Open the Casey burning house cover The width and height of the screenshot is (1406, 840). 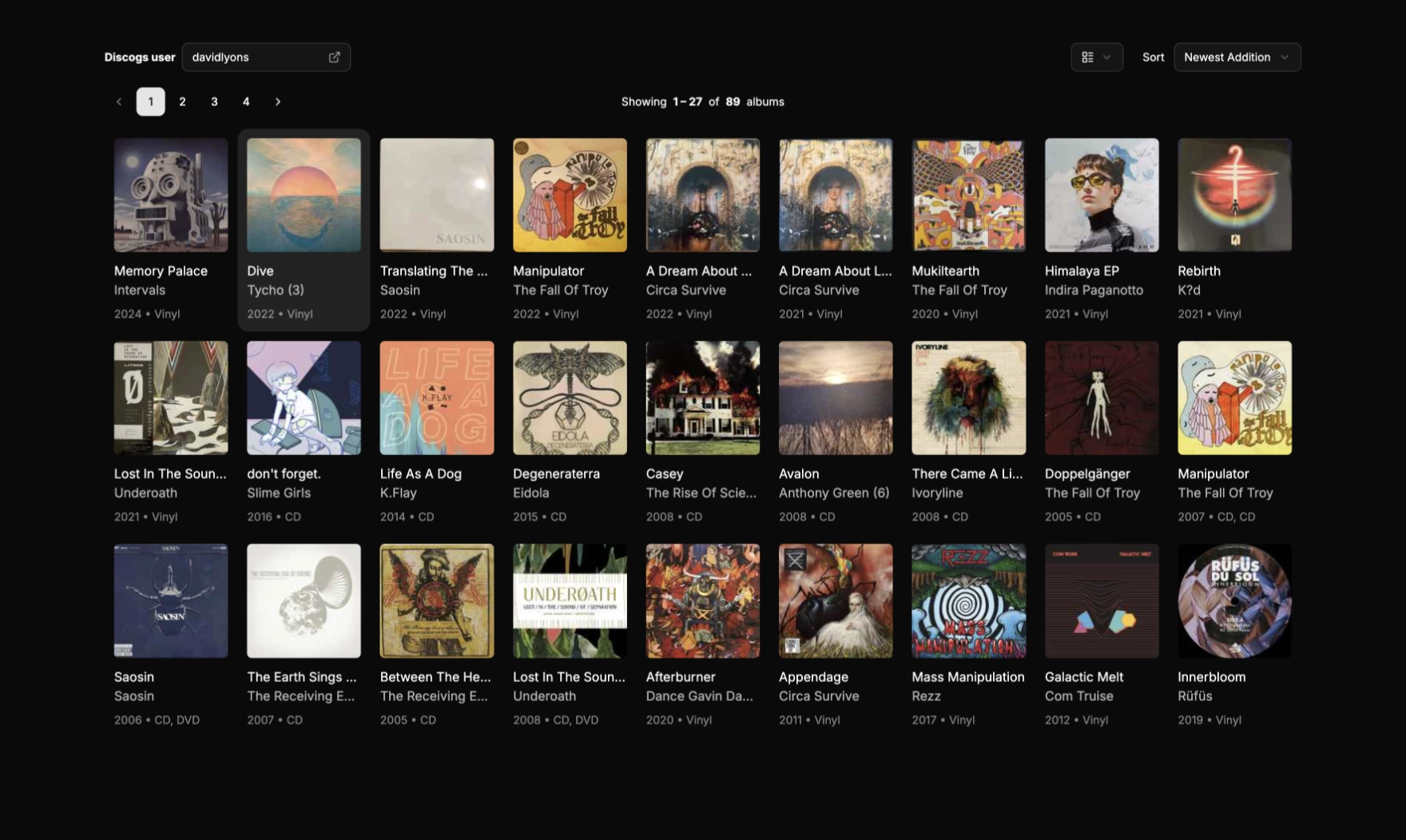pyautogui.click(x=703, y=398)
